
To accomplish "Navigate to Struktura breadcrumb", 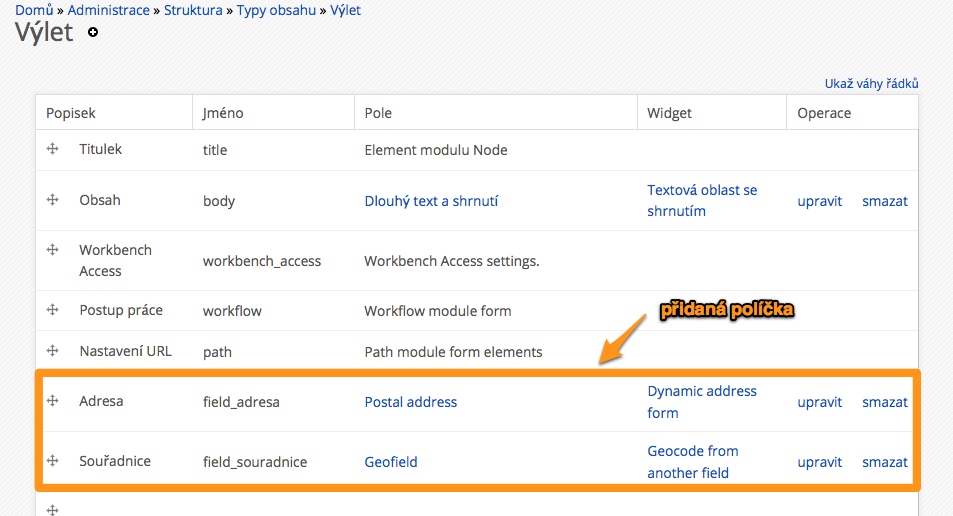I will (x=193, y=10).
